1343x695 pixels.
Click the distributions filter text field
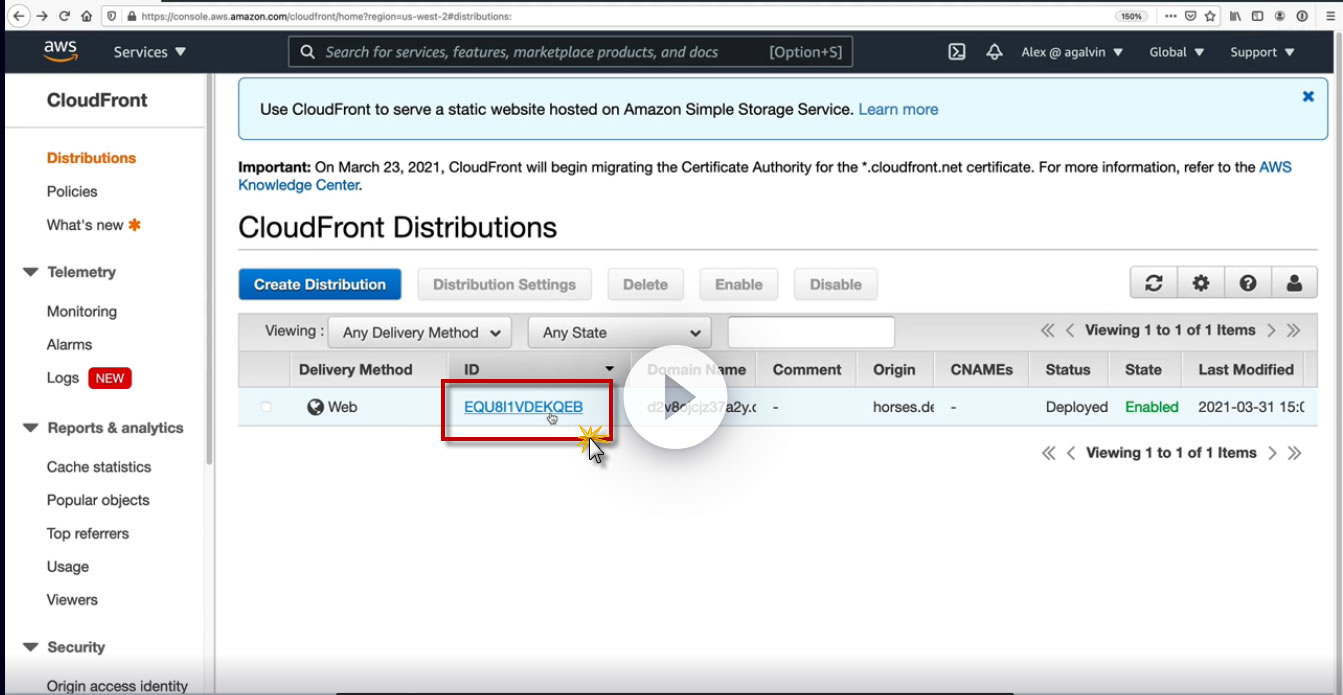point(811,332)
